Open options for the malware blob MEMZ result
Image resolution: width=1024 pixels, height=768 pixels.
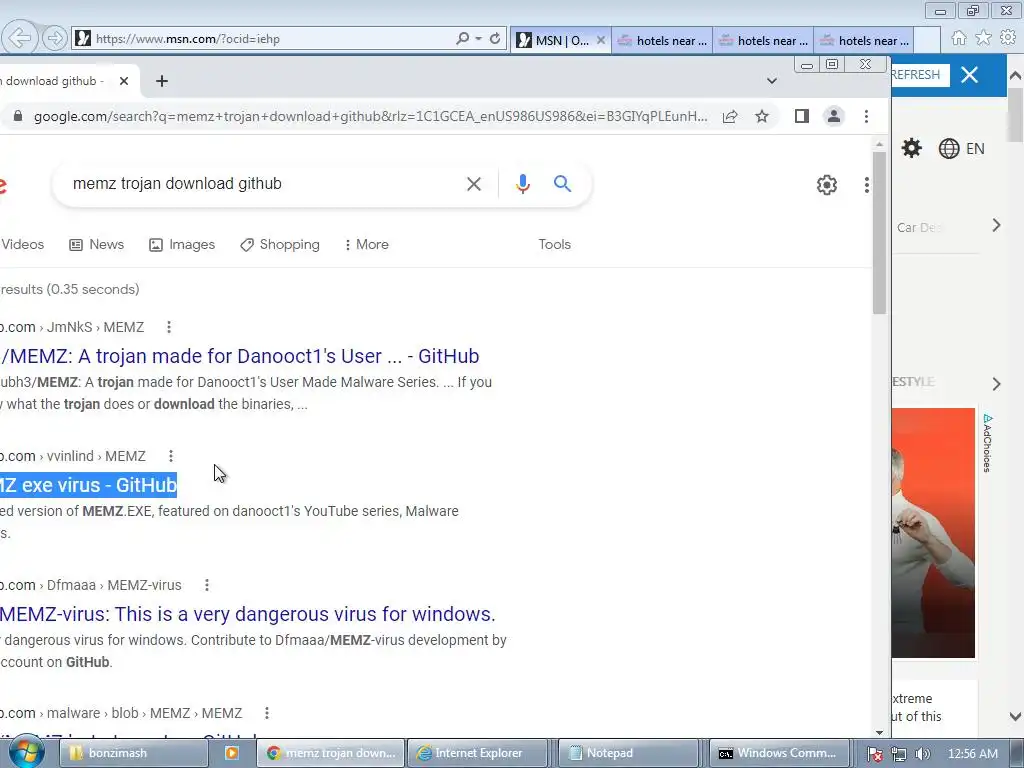tap(266, 713)
